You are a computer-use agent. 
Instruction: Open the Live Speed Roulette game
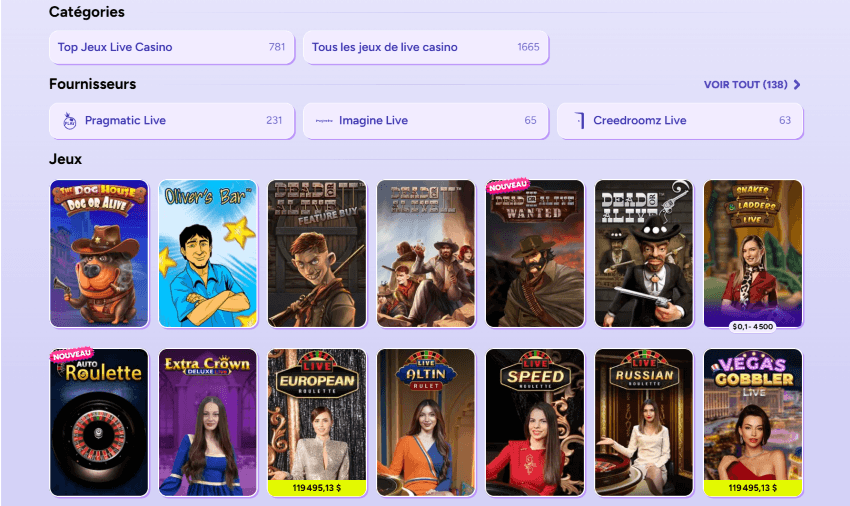(x=535, y=422)
